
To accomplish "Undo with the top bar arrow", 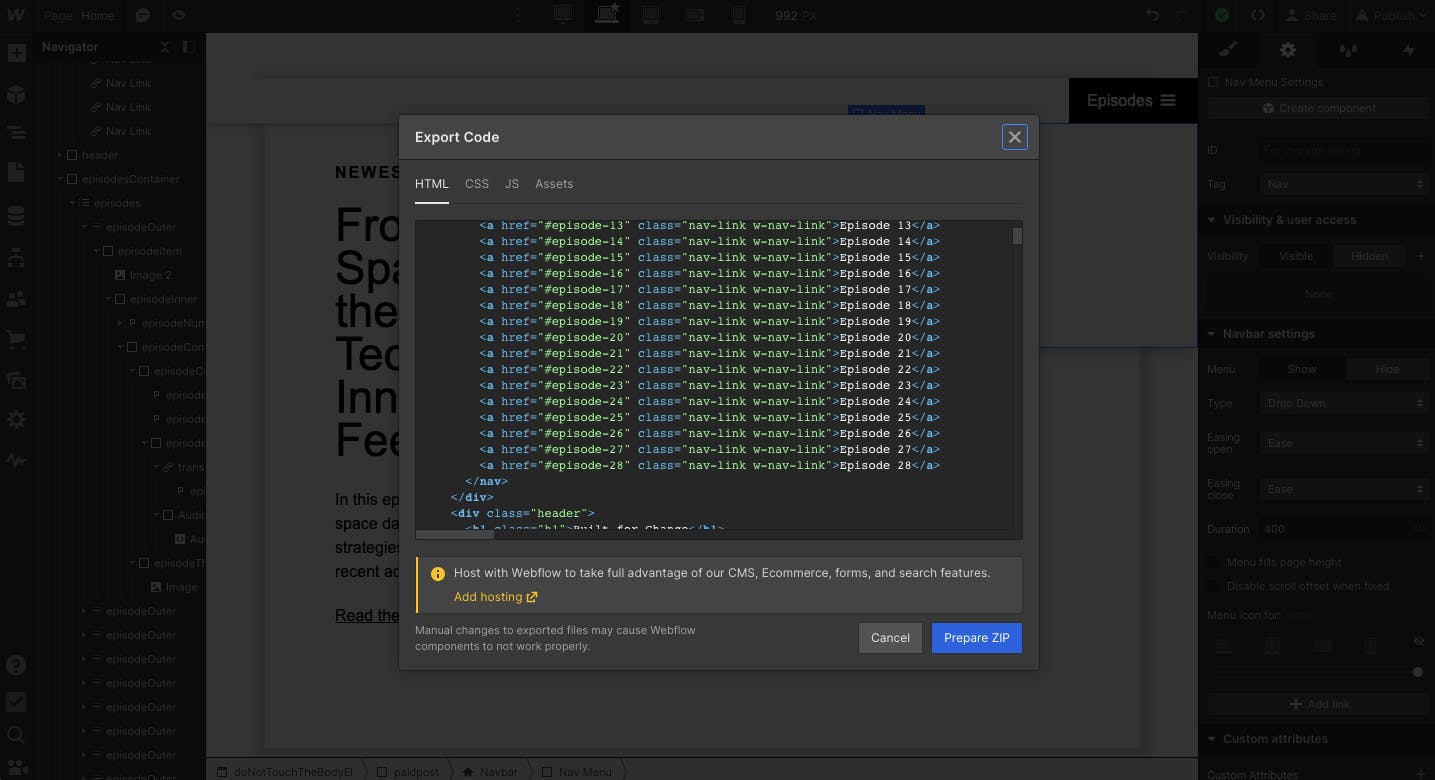I will point(1153,15).
